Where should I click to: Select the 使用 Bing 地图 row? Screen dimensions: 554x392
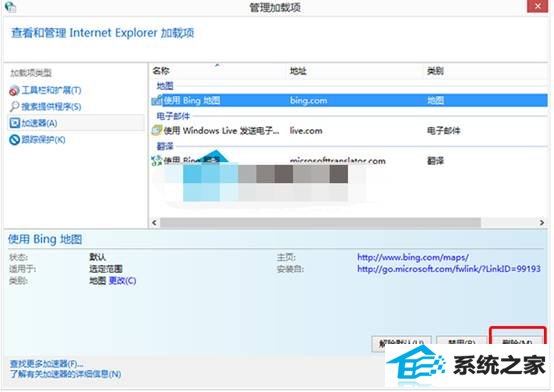pos(349,100)
